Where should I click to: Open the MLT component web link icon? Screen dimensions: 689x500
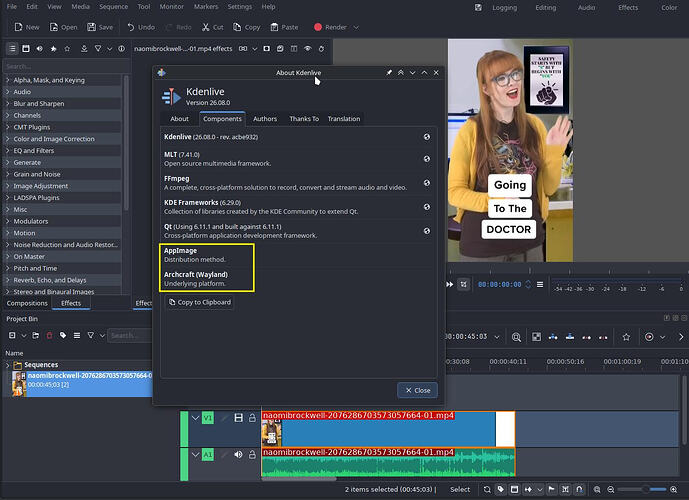[427, 159]
